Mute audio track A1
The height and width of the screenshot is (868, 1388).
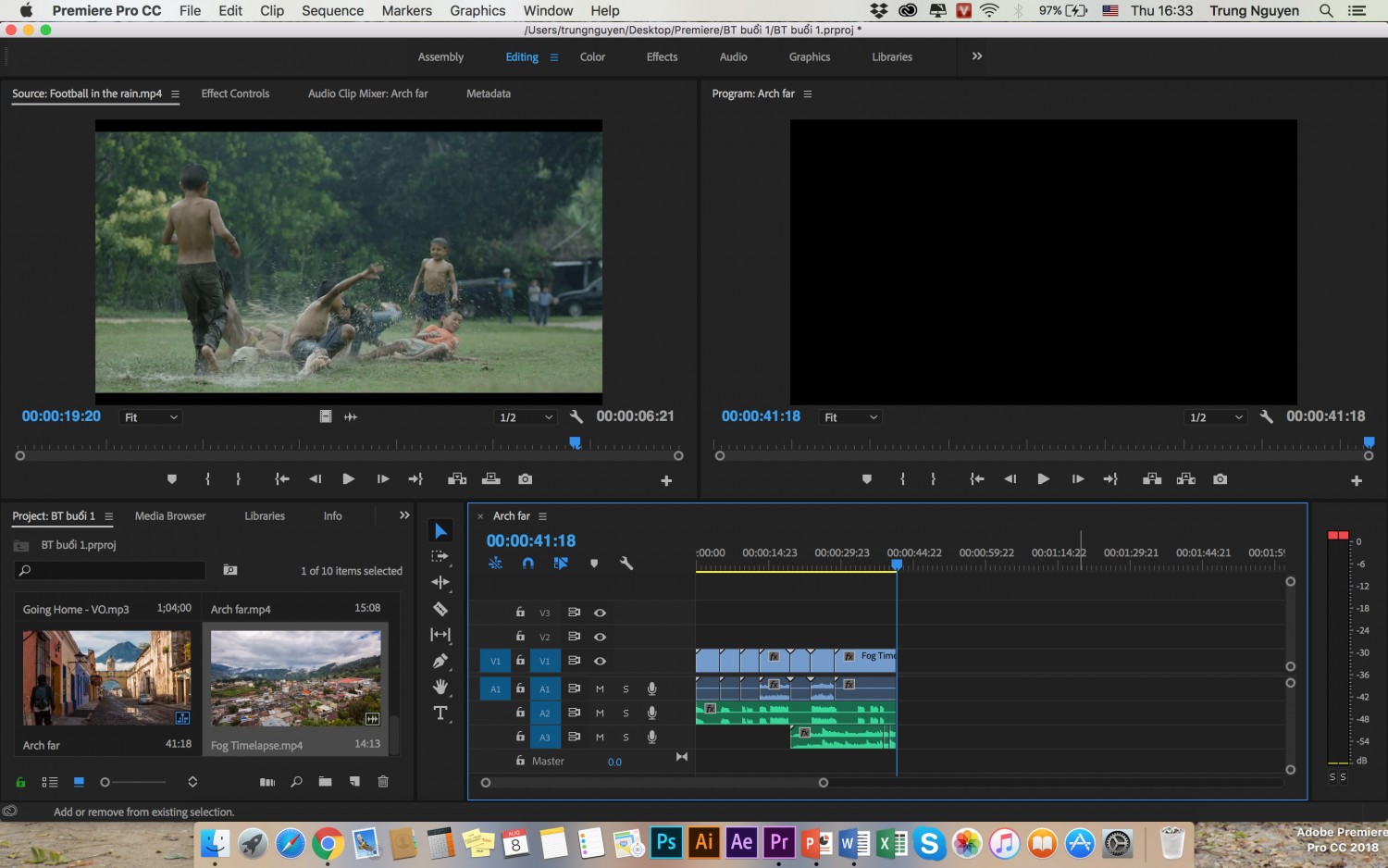[600, 688]
